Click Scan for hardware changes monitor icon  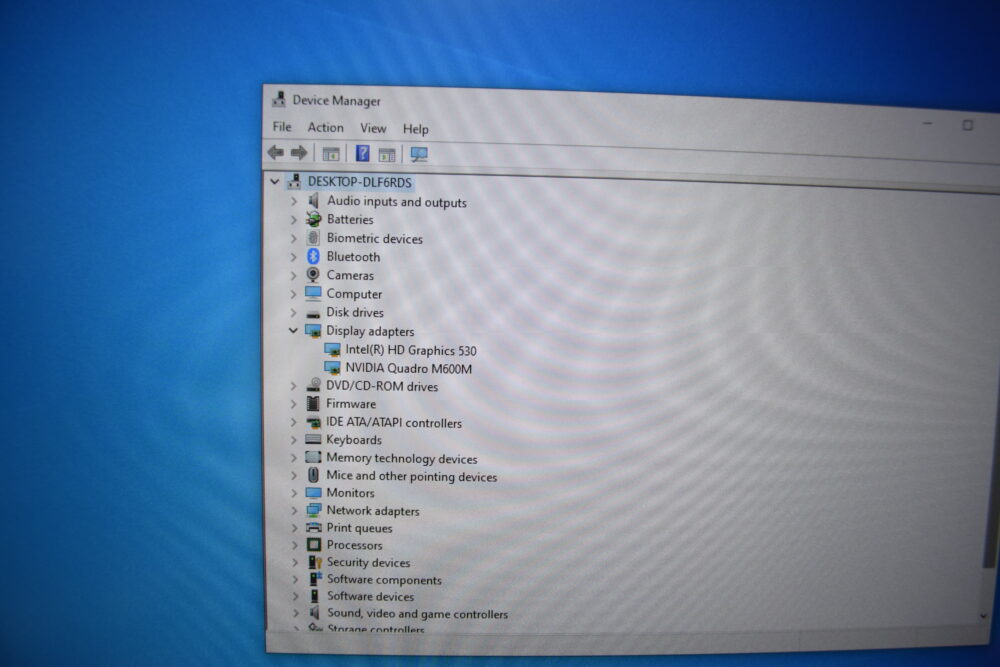[x=419, y=154]
